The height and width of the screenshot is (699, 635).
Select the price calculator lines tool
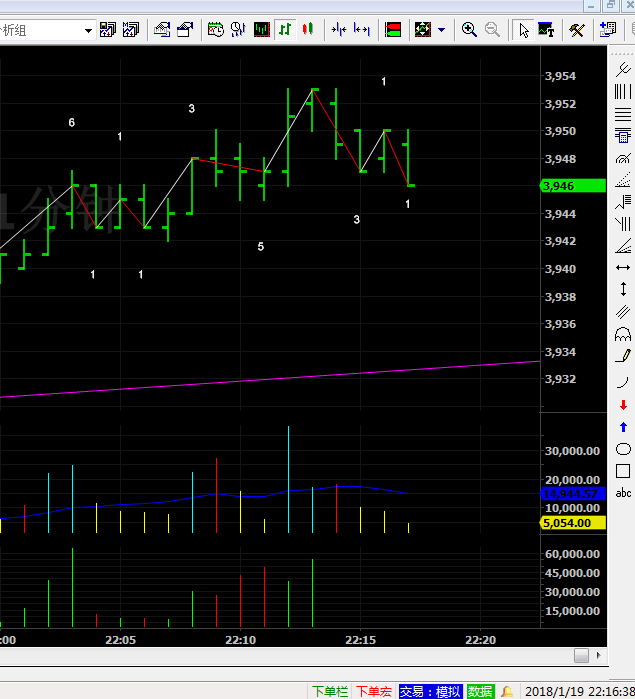pos(623,136)
